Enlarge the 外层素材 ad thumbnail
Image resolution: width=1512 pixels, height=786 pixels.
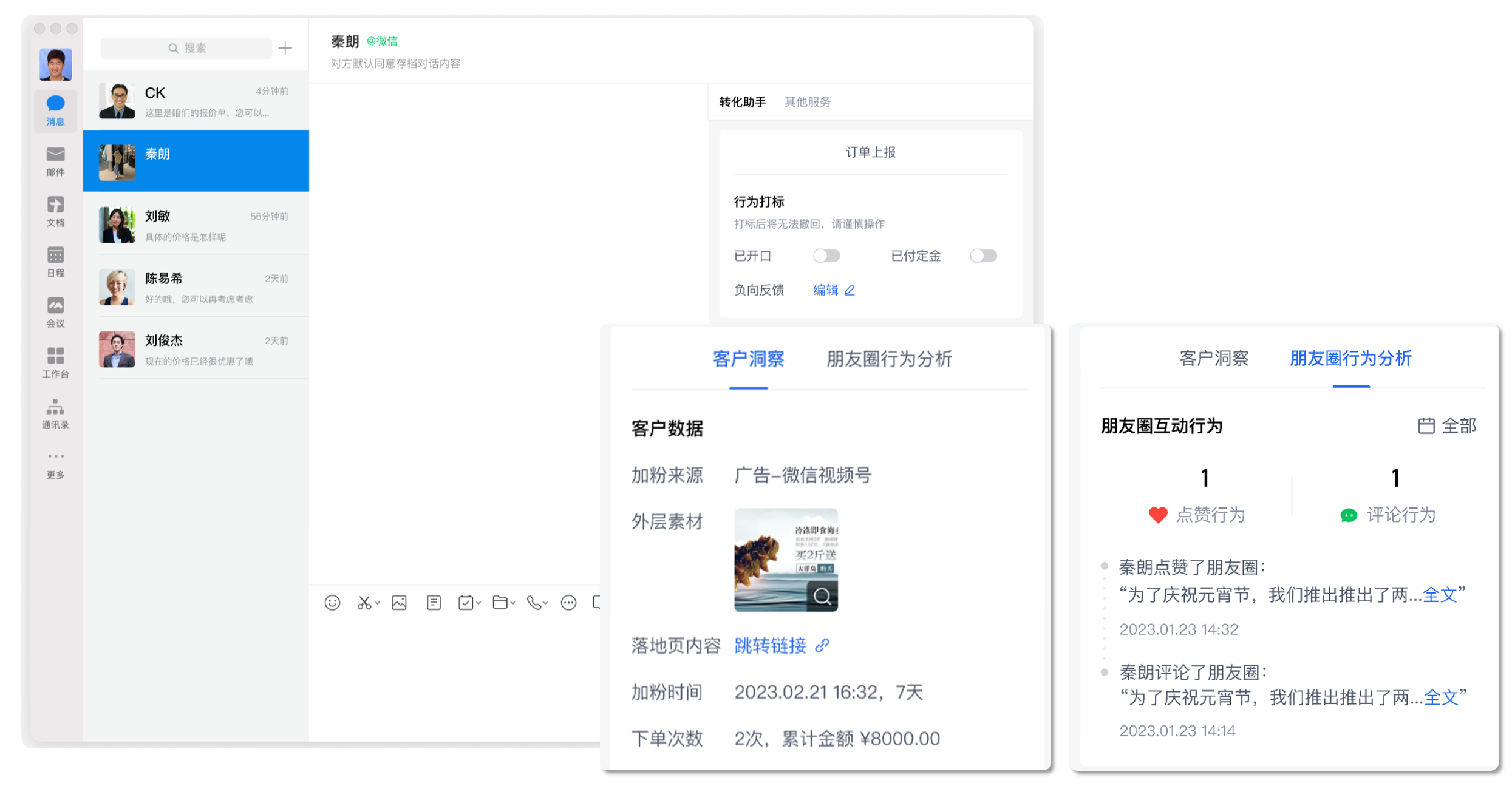coord(822,596)
